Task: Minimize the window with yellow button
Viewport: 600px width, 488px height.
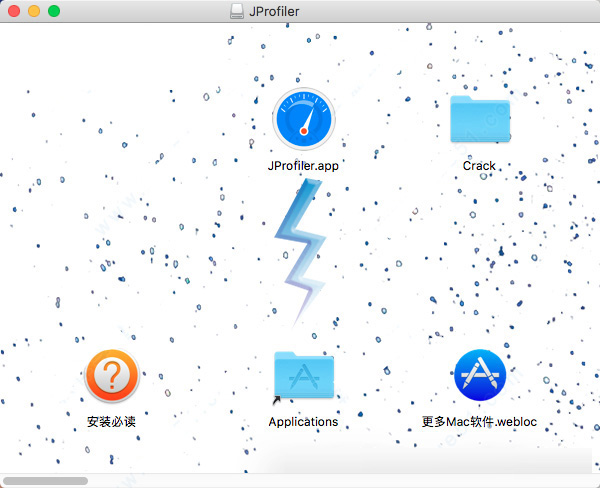Action: click(34, 11)
